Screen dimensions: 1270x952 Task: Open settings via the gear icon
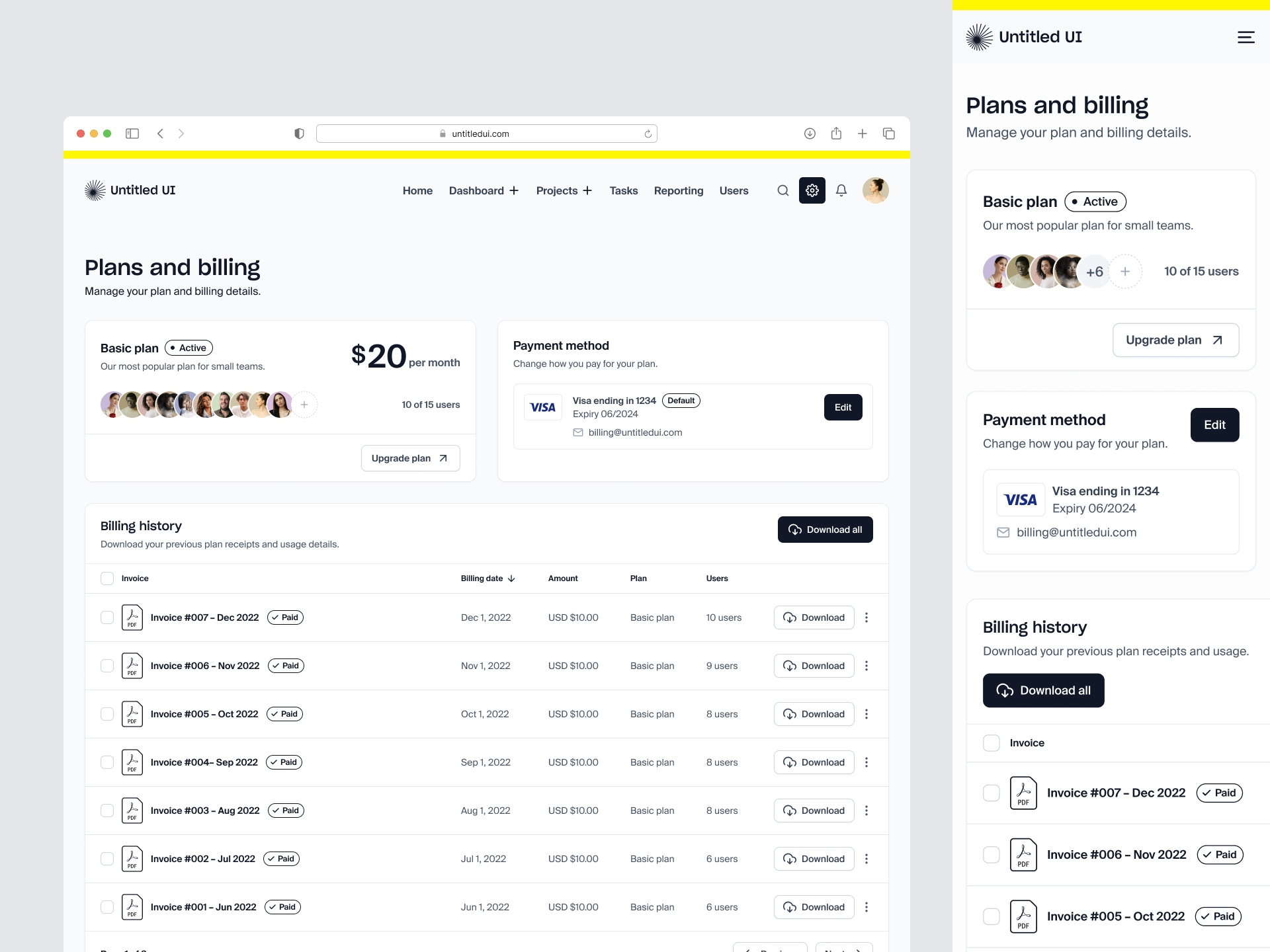pyautogui.click(x=812, y=190)
